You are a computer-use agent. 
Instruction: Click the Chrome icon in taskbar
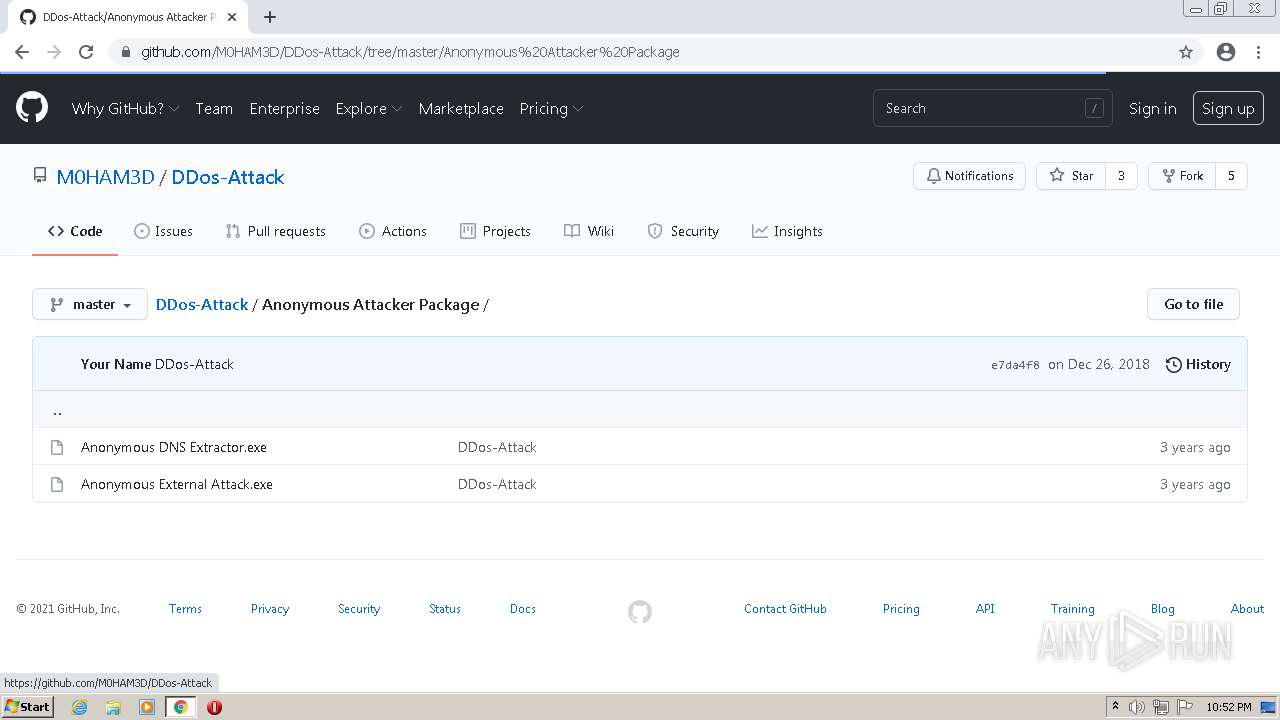181,707
